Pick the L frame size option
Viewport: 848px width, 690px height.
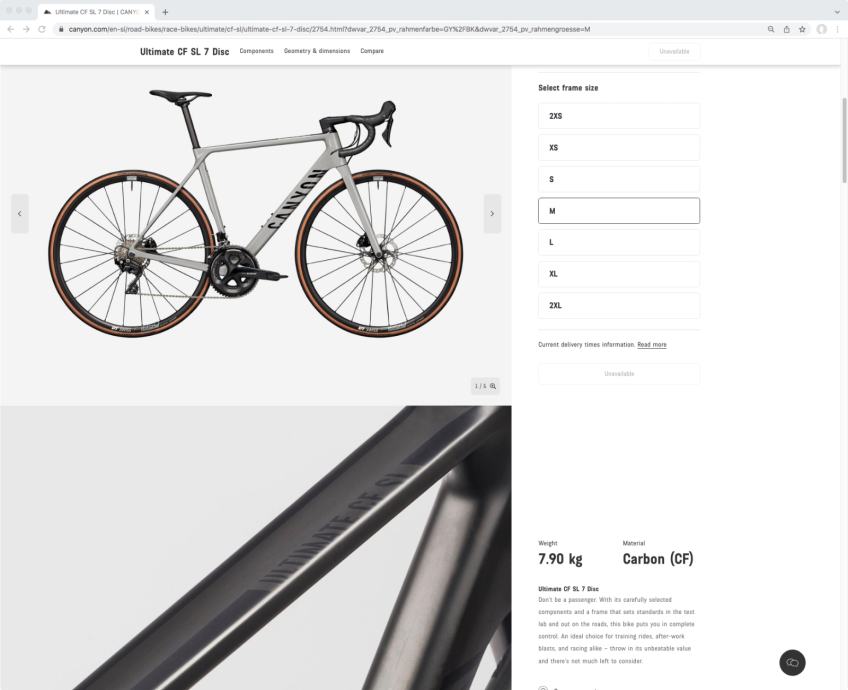619,242
